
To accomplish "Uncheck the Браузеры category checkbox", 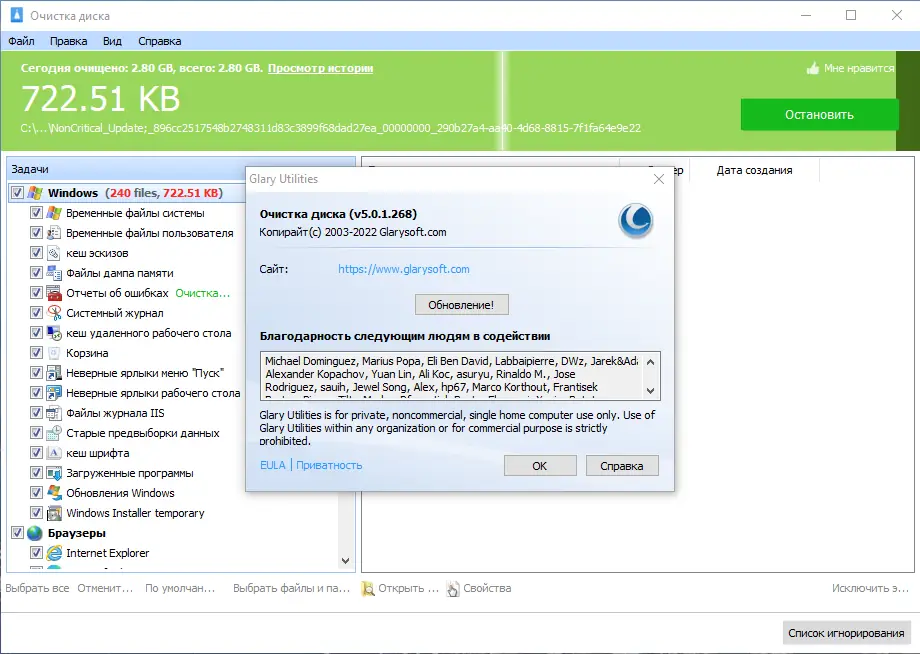I will point(17,533).
